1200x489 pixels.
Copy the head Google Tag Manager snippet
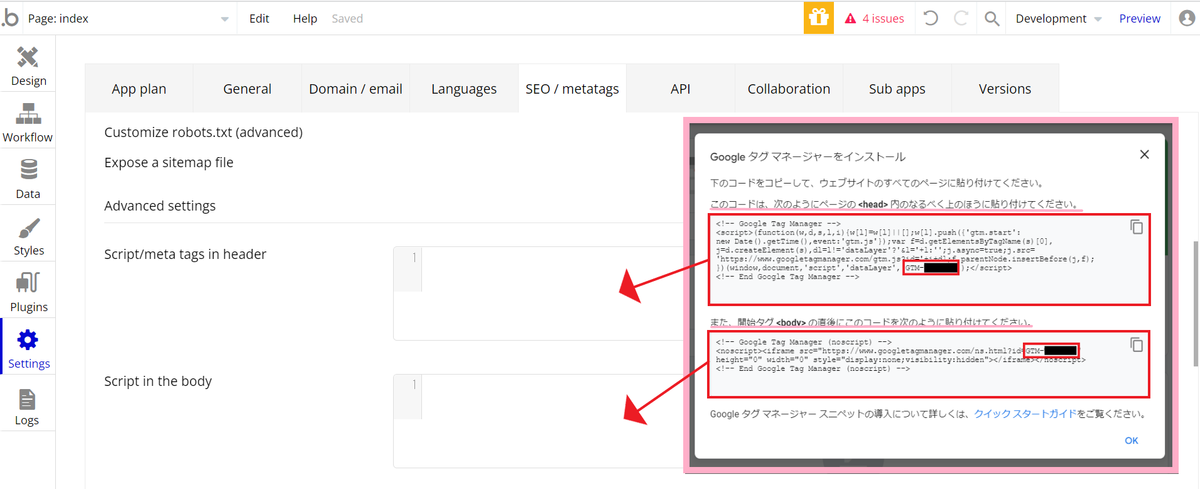[x=1136, y=227]
